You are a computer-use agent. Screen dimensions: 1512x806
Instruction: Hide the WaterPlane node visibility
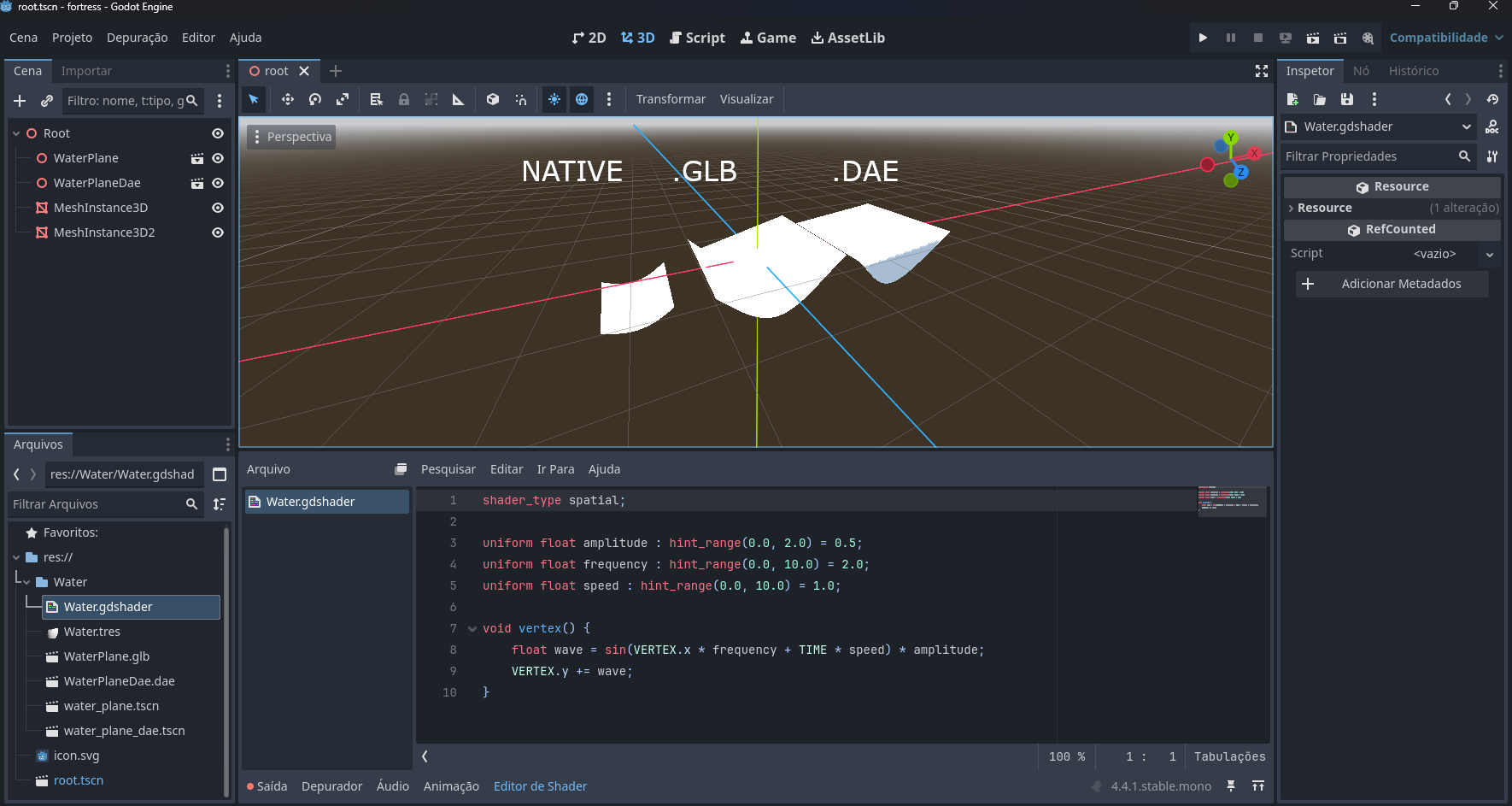[x=218, y=158]
